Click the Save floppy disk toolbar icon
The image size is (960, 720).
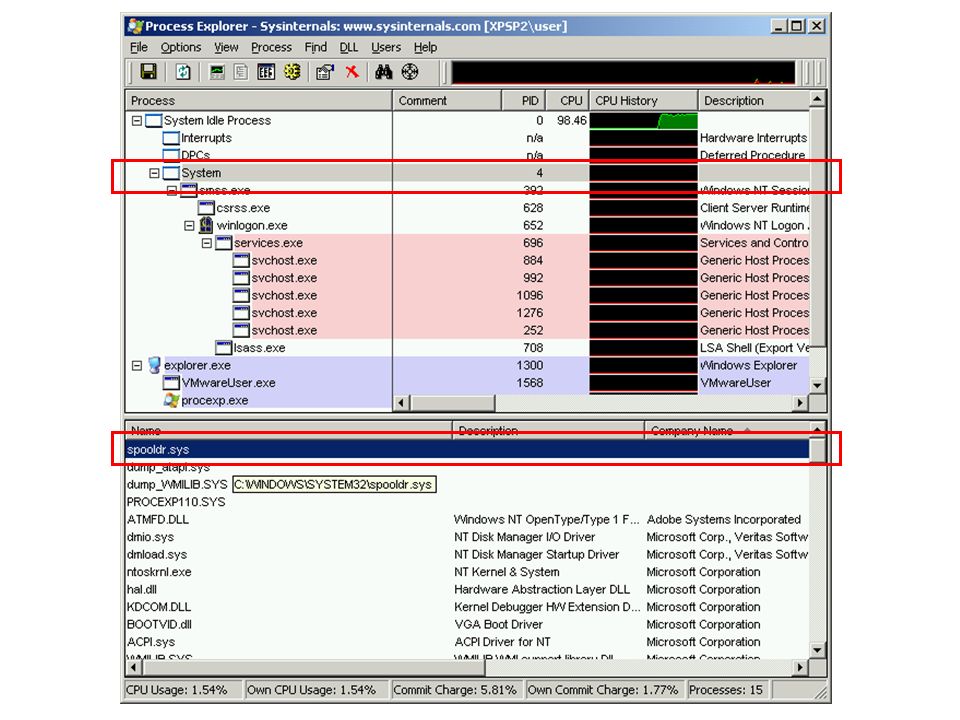[x=149, y=72]
